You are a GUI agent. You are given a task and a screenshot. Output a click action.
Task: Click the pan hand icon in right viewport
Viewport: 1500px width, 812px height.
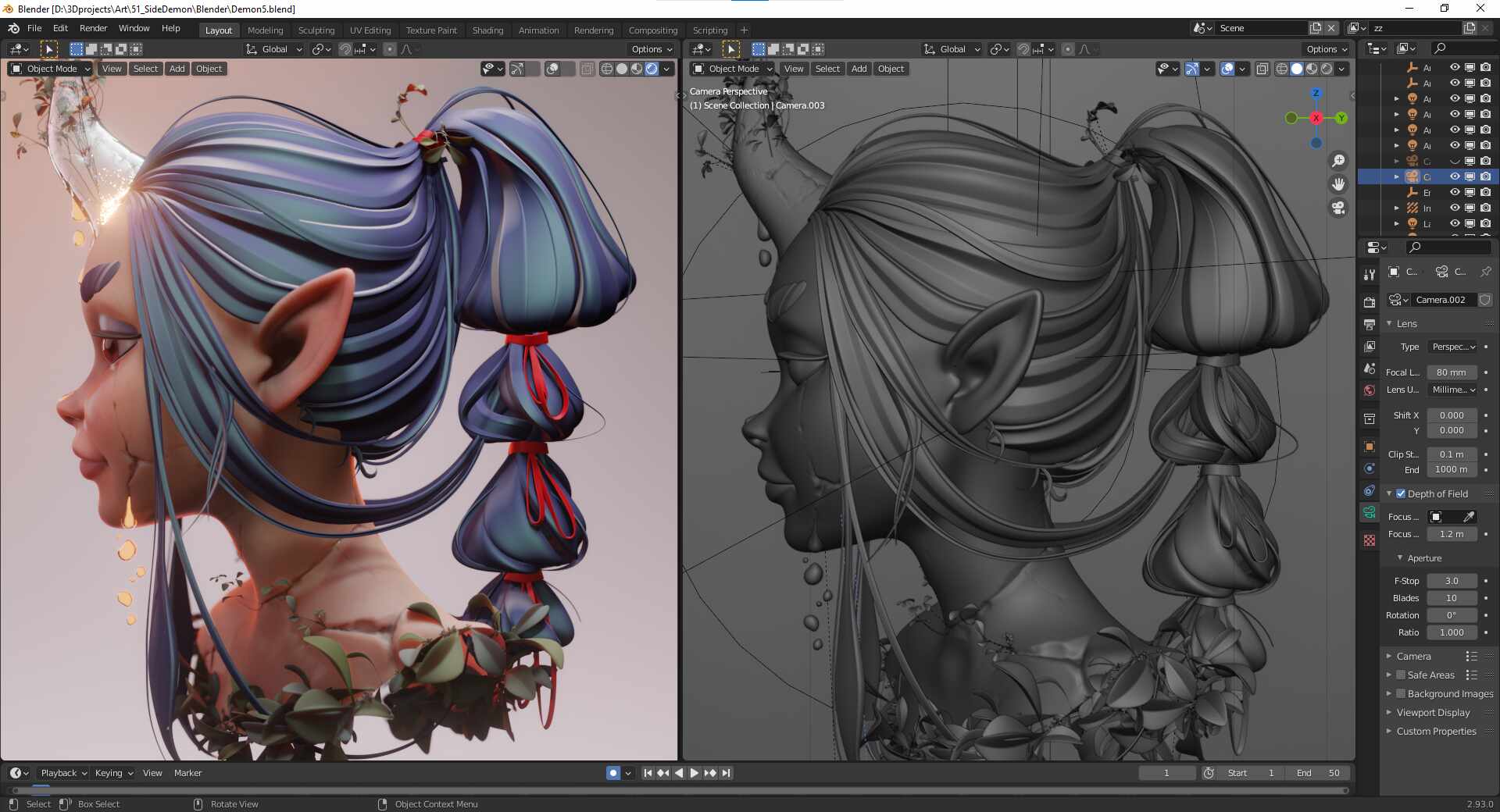click(1338, 184)
